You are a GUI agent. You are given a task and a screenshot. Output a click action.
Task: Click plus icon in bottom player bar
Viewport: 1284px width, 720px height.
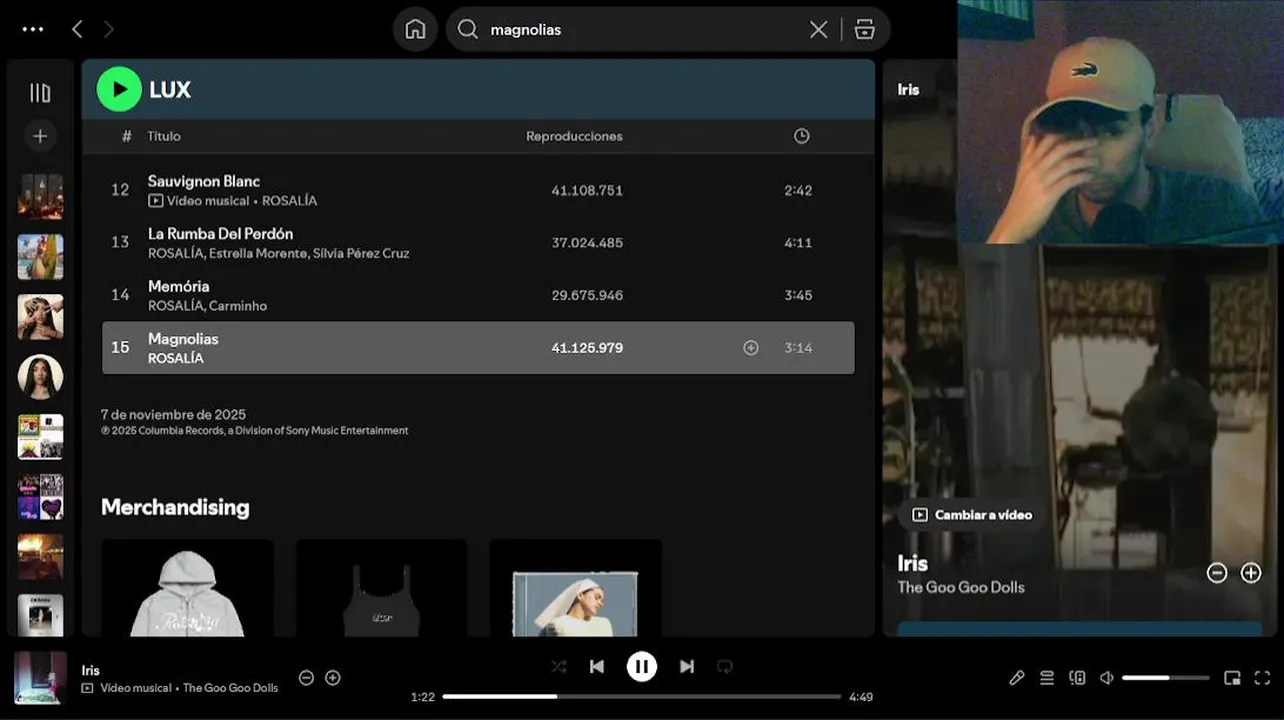pos(333,678)
